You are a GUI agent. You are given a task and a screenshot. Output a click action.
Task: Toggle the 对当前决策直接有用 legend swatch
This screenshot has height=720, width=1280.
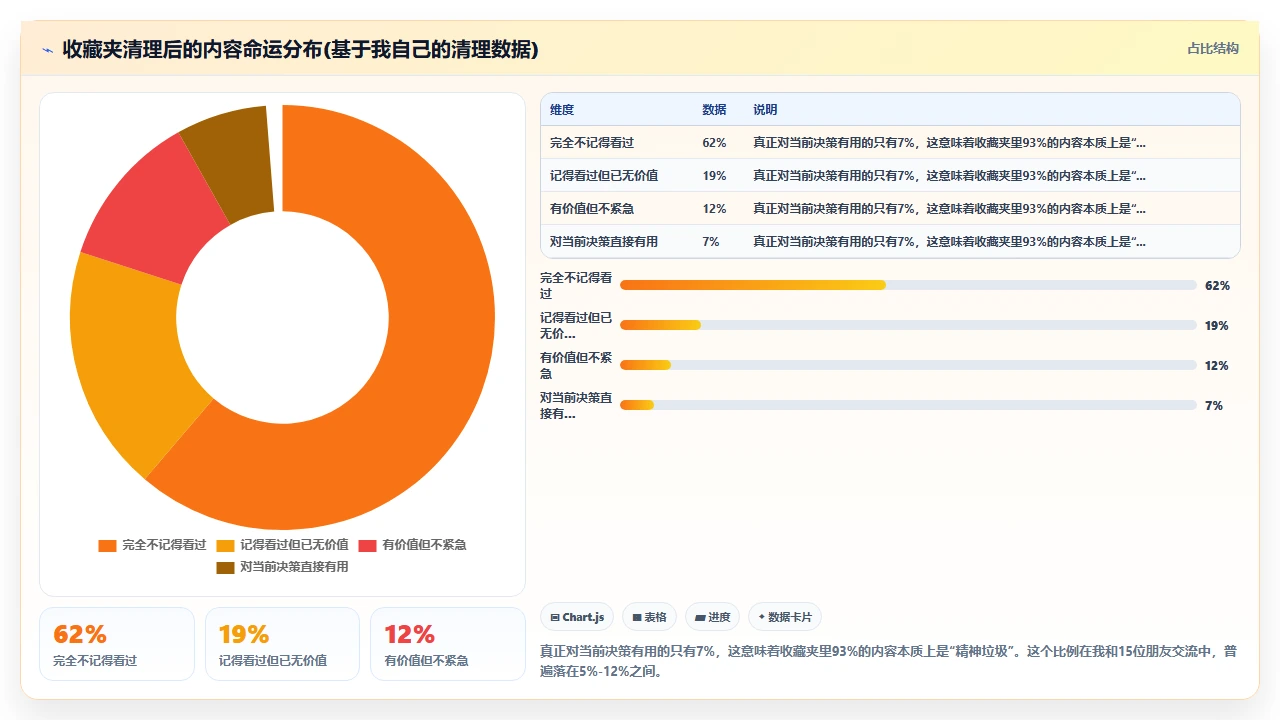coord(225,567)
